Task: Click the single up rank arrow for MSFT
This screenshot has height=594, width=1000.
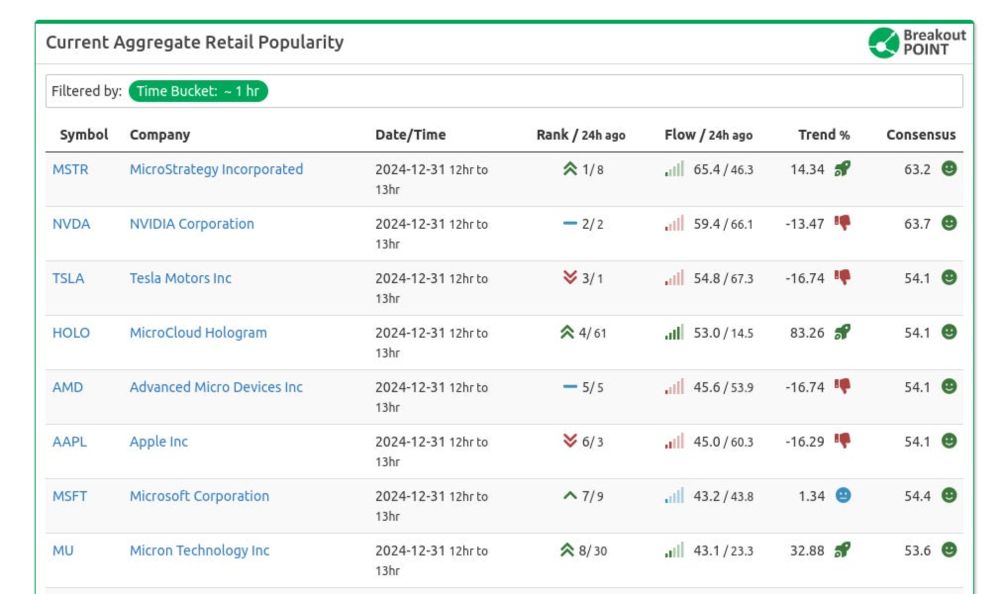Action: point(570,496)
